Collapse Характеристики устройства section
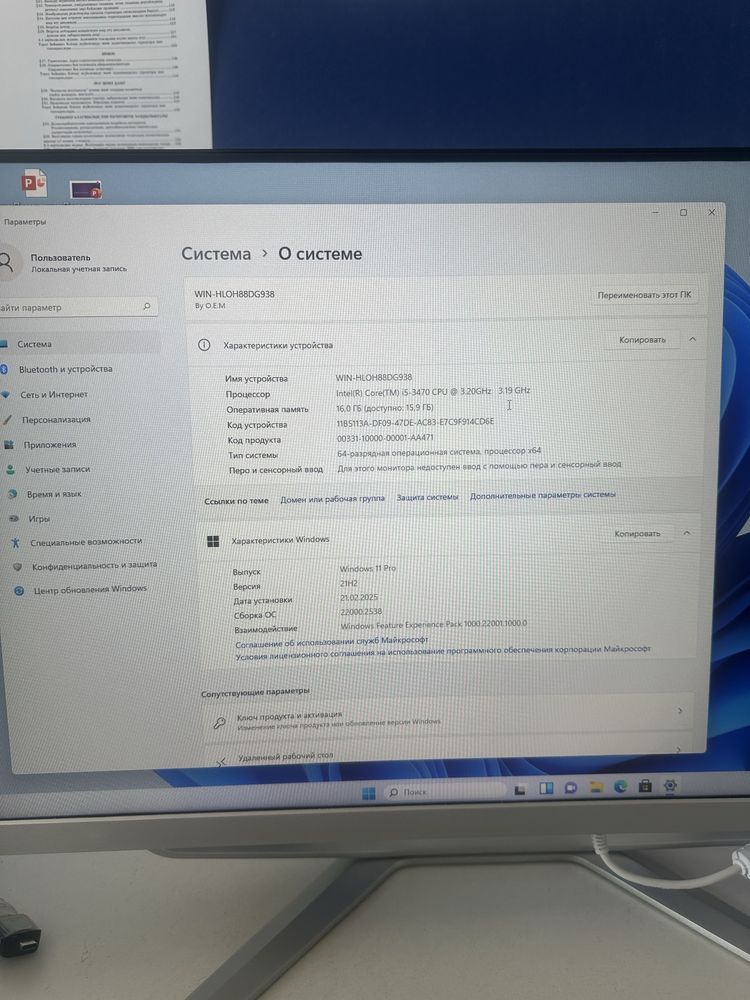The width and height of the screenshot is (750, 1000). pyautogui.click(x=693, y=339)
